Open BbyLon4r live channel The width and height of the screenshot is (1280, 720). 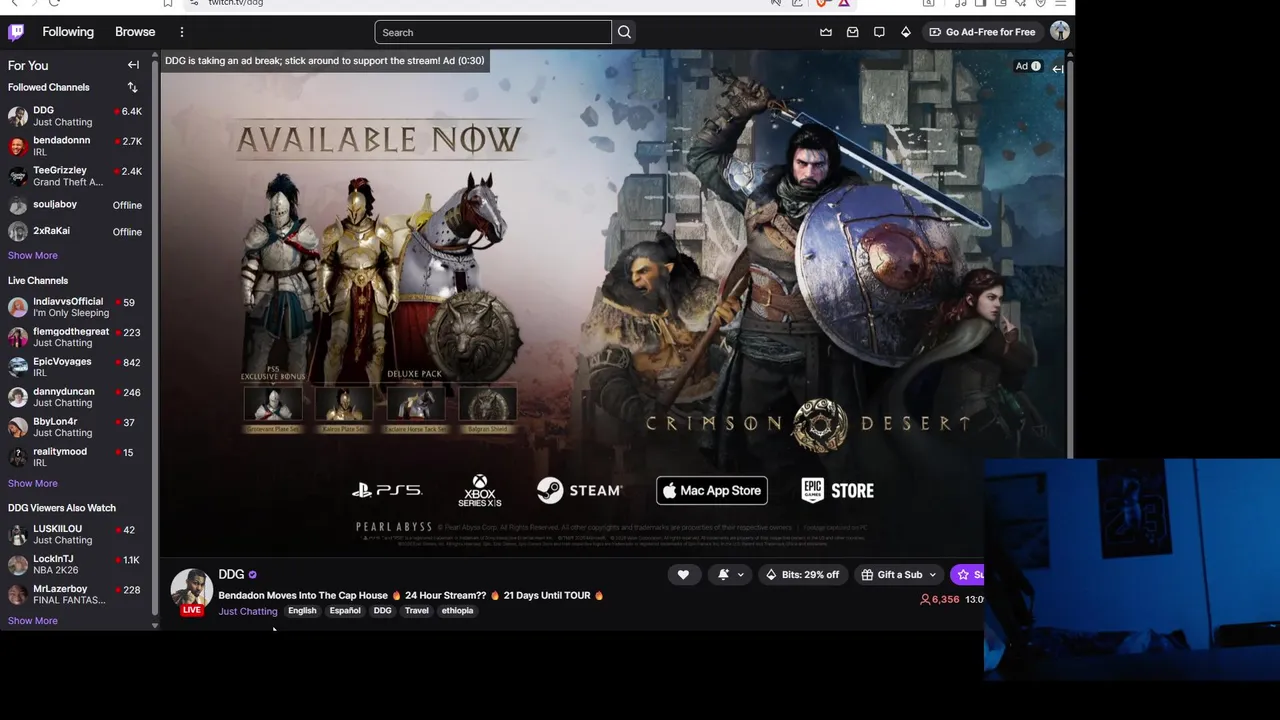tap(76, 427)
